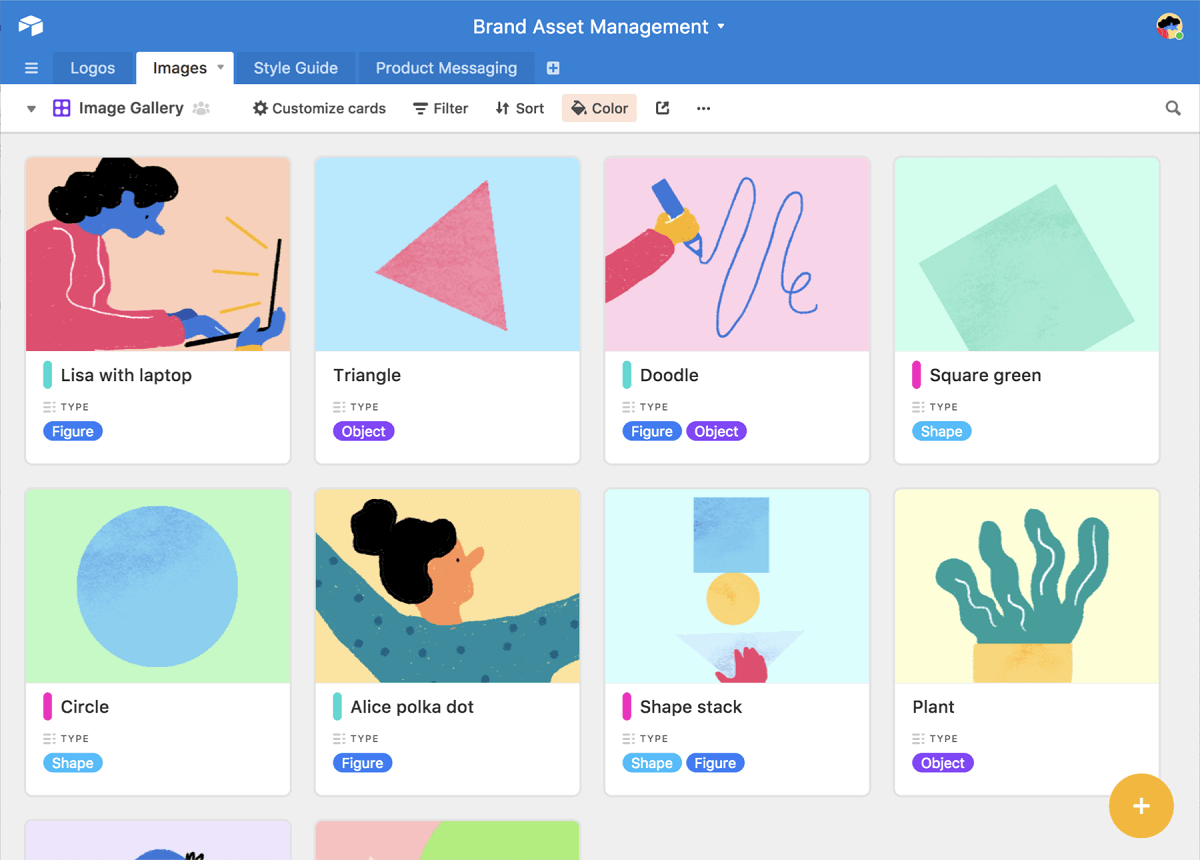Open the hamburger tables list menu

click(31, 68)
